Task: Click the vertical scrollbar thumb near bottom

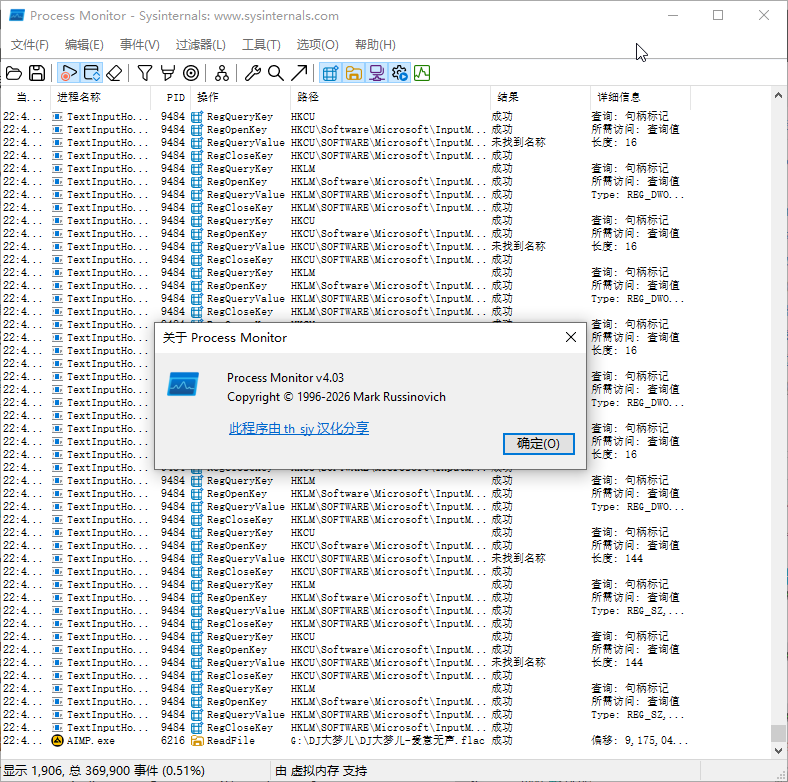Action: point(778,733)
